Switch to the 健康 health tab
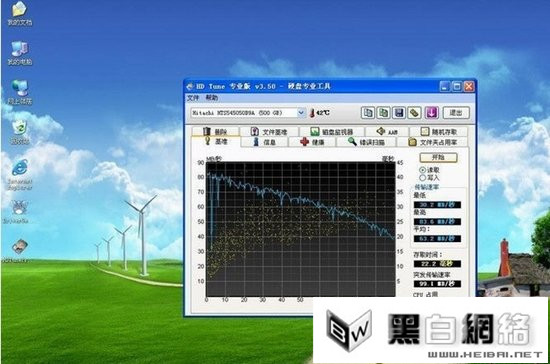Viewport: 550px width, 364px height. coord(312,142)
